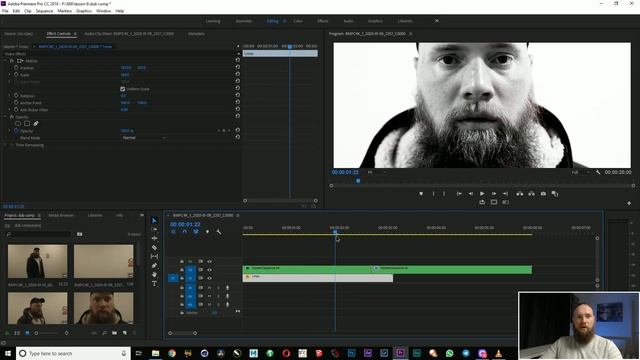The width and height of the screenshot is (640, 360).
Task: Select the Type tool
Action: (x=154, y=283)
